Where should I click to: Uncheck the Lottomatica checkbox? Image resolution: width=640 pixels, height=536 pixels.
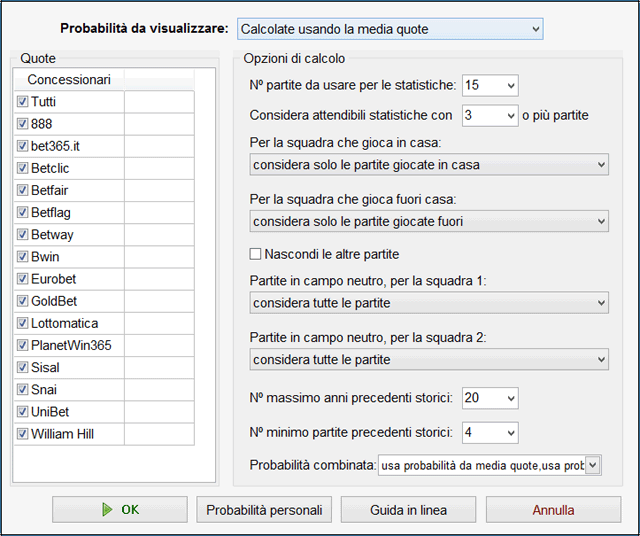tap(22, 323)
